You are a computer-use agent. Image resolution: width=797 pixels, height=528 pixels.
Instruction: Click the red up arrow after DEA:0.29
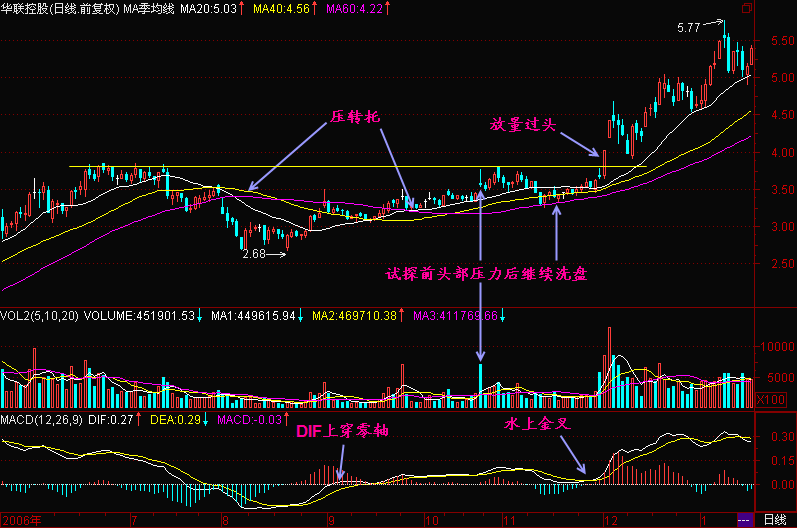(x=207, y=417)
